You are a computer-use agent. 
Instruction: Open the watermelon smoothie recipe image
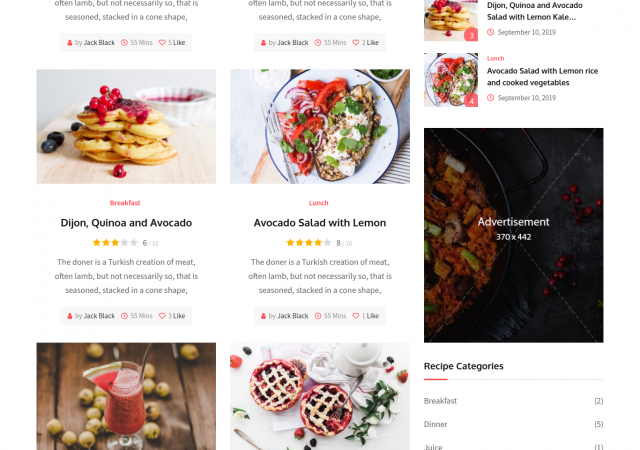126,396
